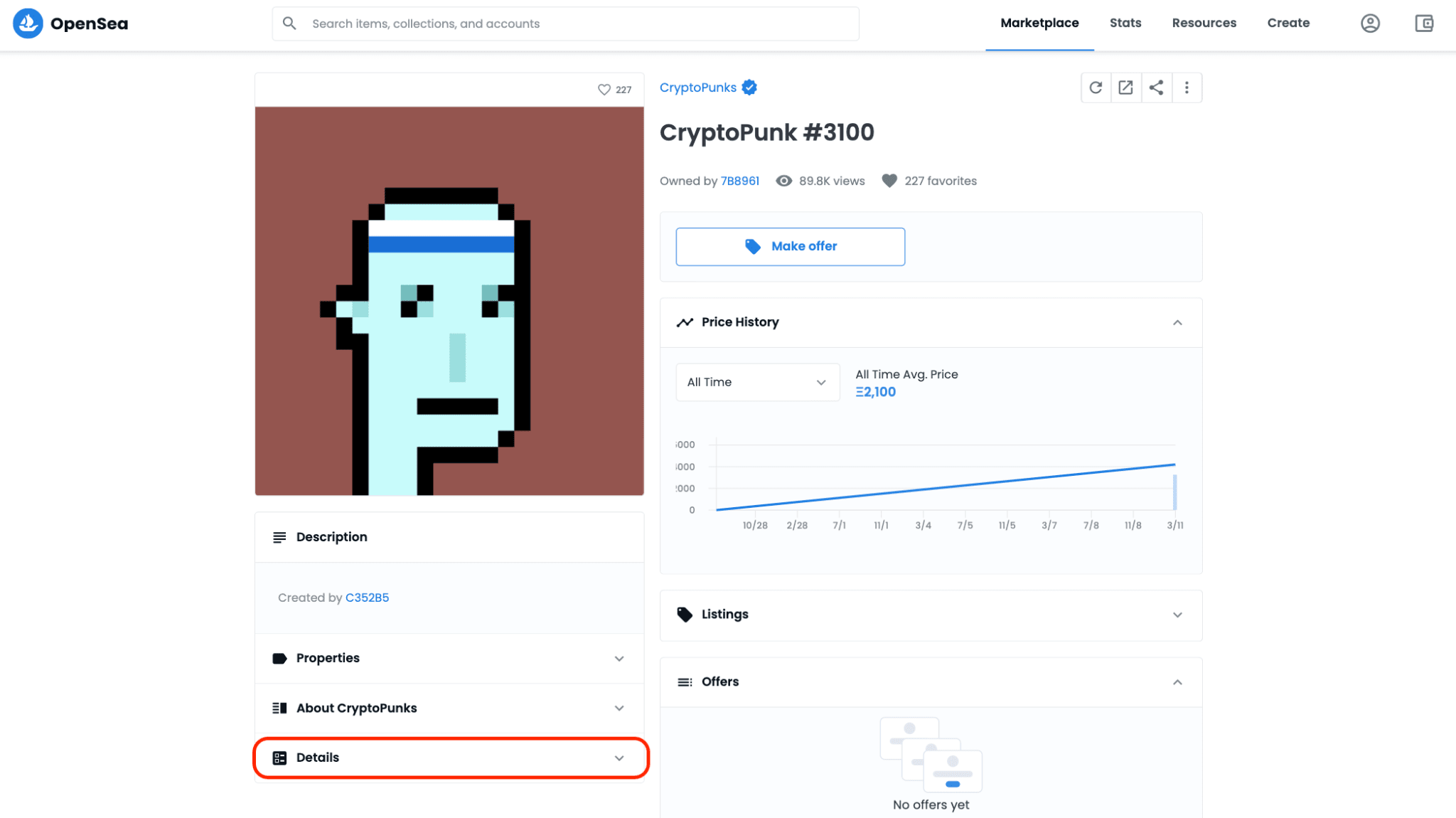The image size is (1456, 818).
Task: Select the All Time price filter dropdown
Action: coord(755,382)
